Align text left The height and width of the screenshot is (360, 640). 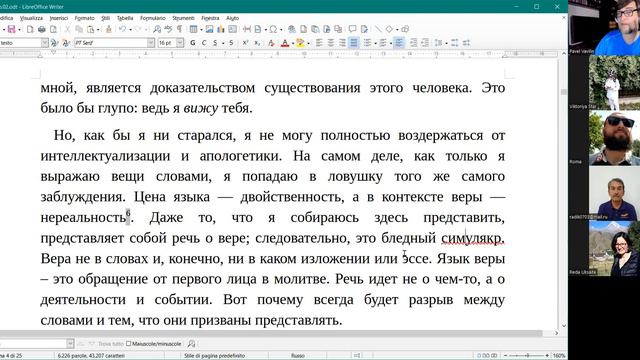319,43
